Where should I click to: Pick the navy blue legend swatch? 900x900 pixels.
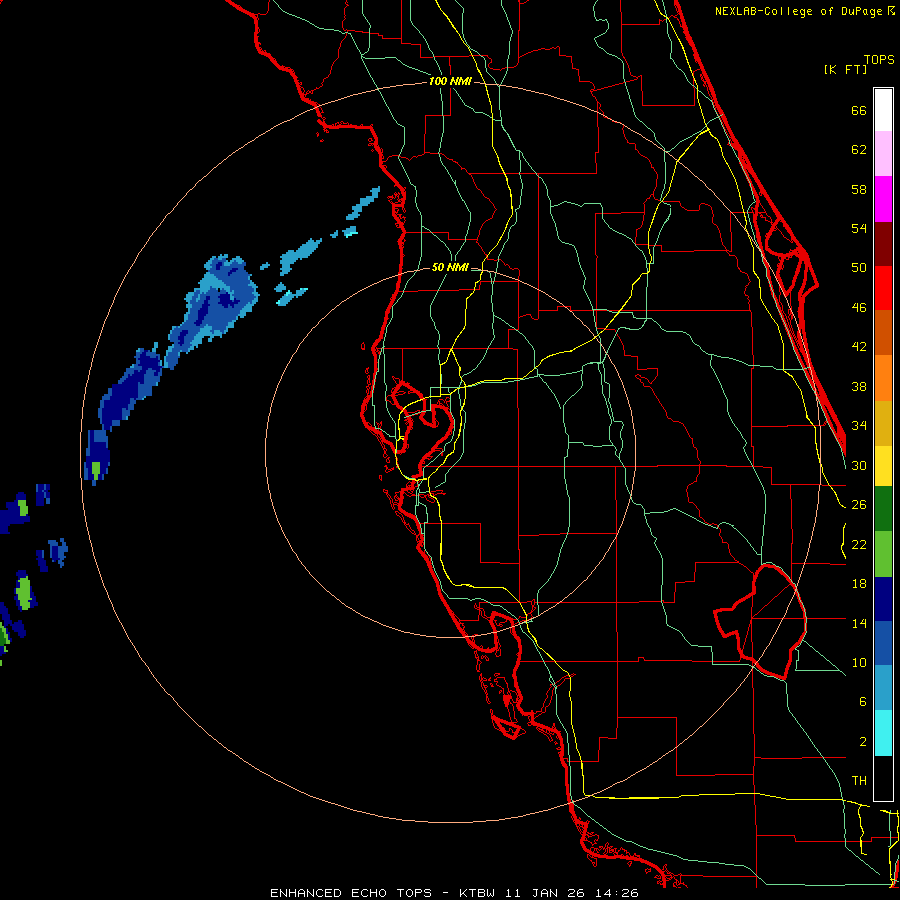pos(883,598)
